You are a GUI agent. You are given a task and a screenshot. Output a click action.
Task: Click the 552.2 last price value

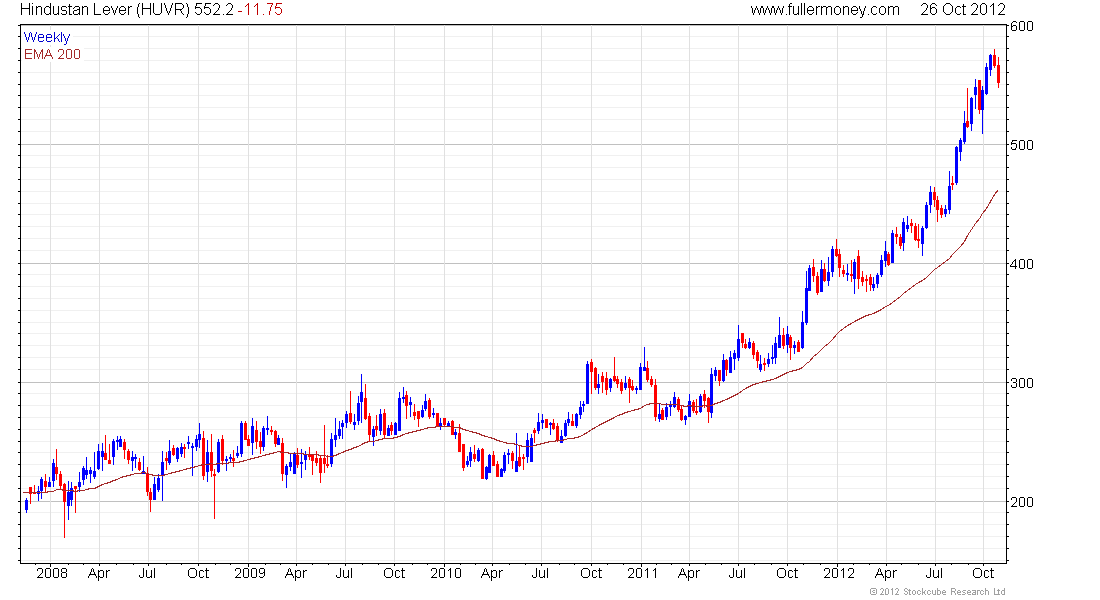click(x=214, y=10)
